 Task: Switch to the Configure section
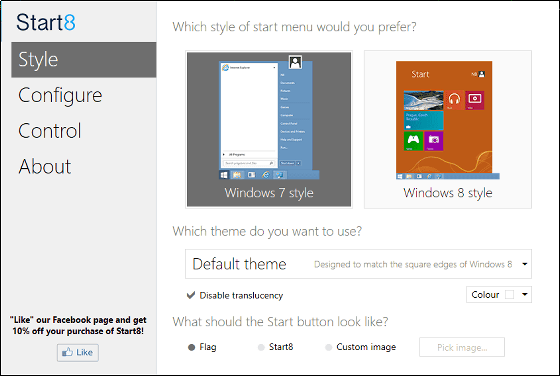[60, 95]
